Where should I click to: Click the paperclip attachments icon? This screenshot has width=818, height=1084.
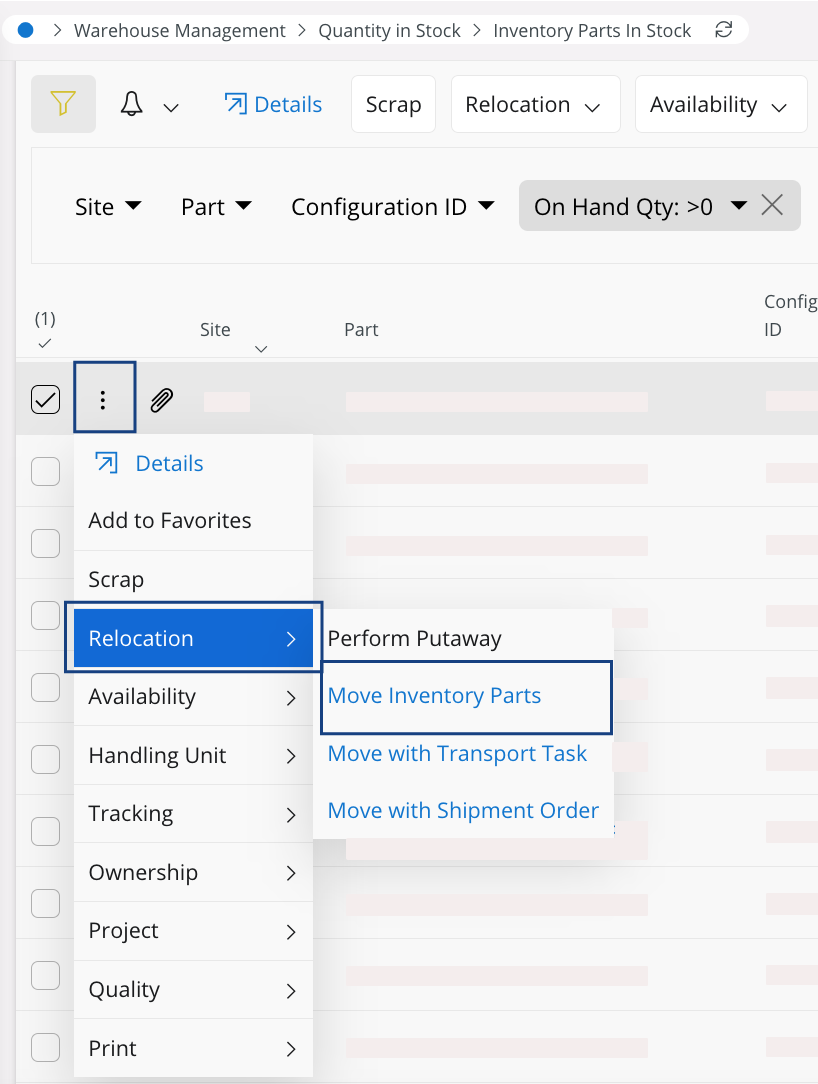[161, 400]
